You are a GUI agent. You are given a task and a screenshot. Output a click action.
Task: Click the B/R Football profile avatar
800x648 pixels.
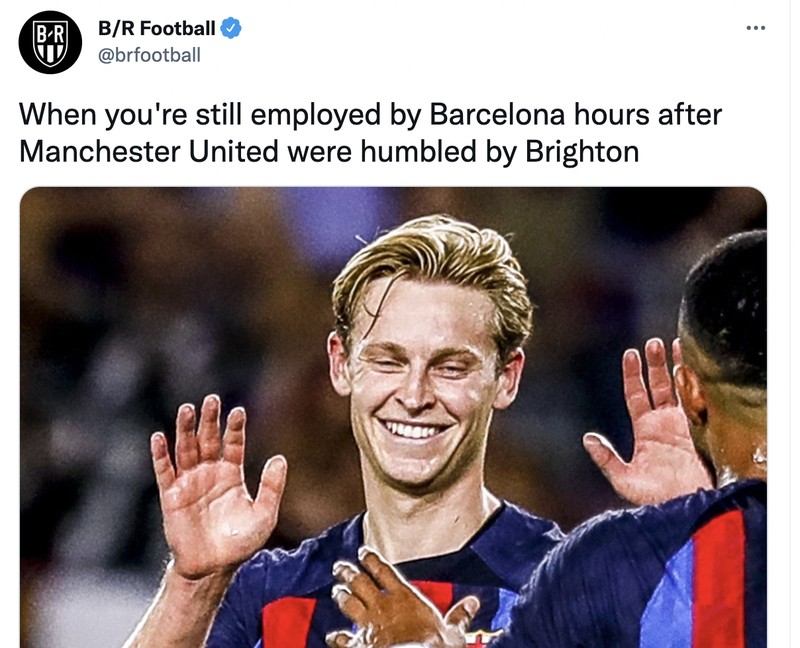point(50,41)
